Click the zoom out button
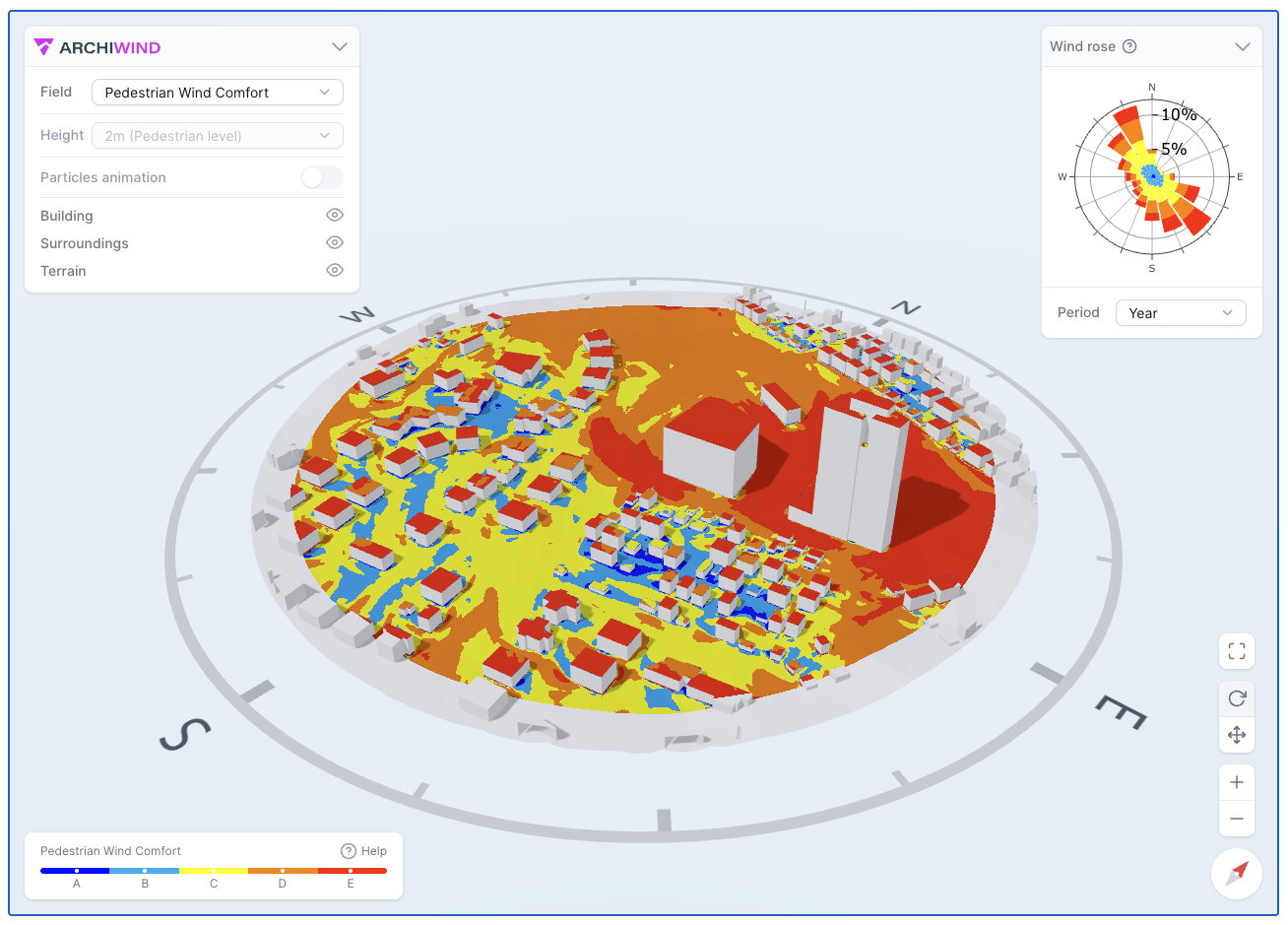Image resolution: width=1288 pixels, height=925 pixels. click(x=1237, y=819)
